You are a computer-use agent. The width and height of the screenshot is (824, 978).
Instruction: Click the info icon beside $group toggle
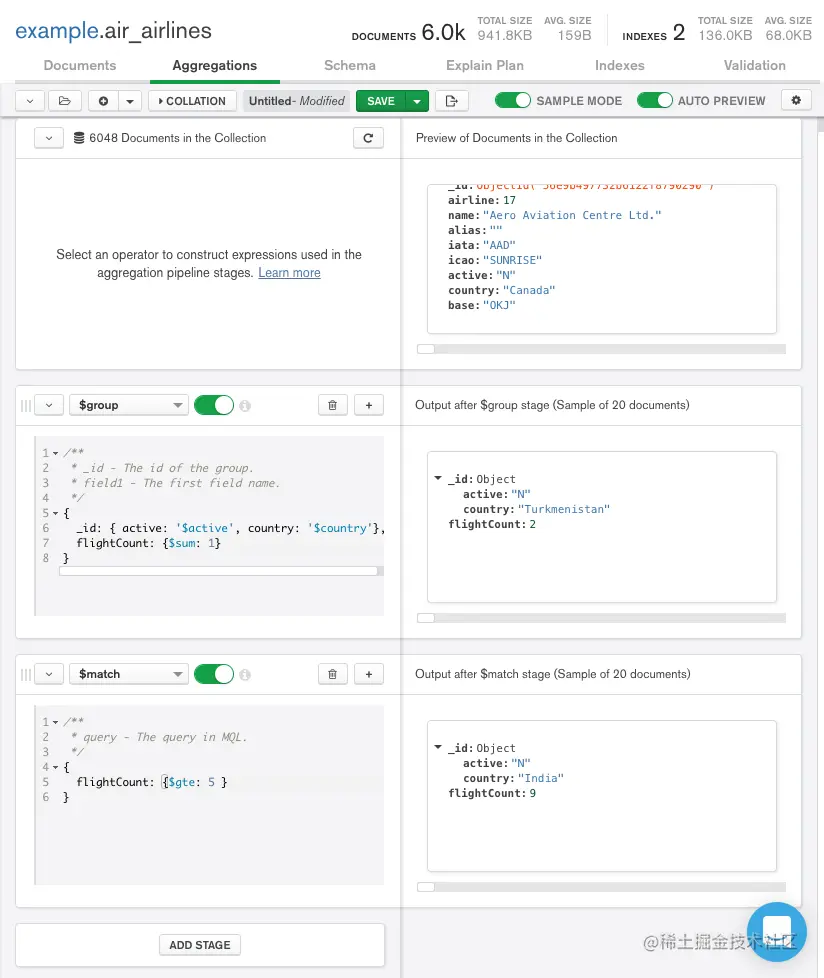tap(245, 406)
